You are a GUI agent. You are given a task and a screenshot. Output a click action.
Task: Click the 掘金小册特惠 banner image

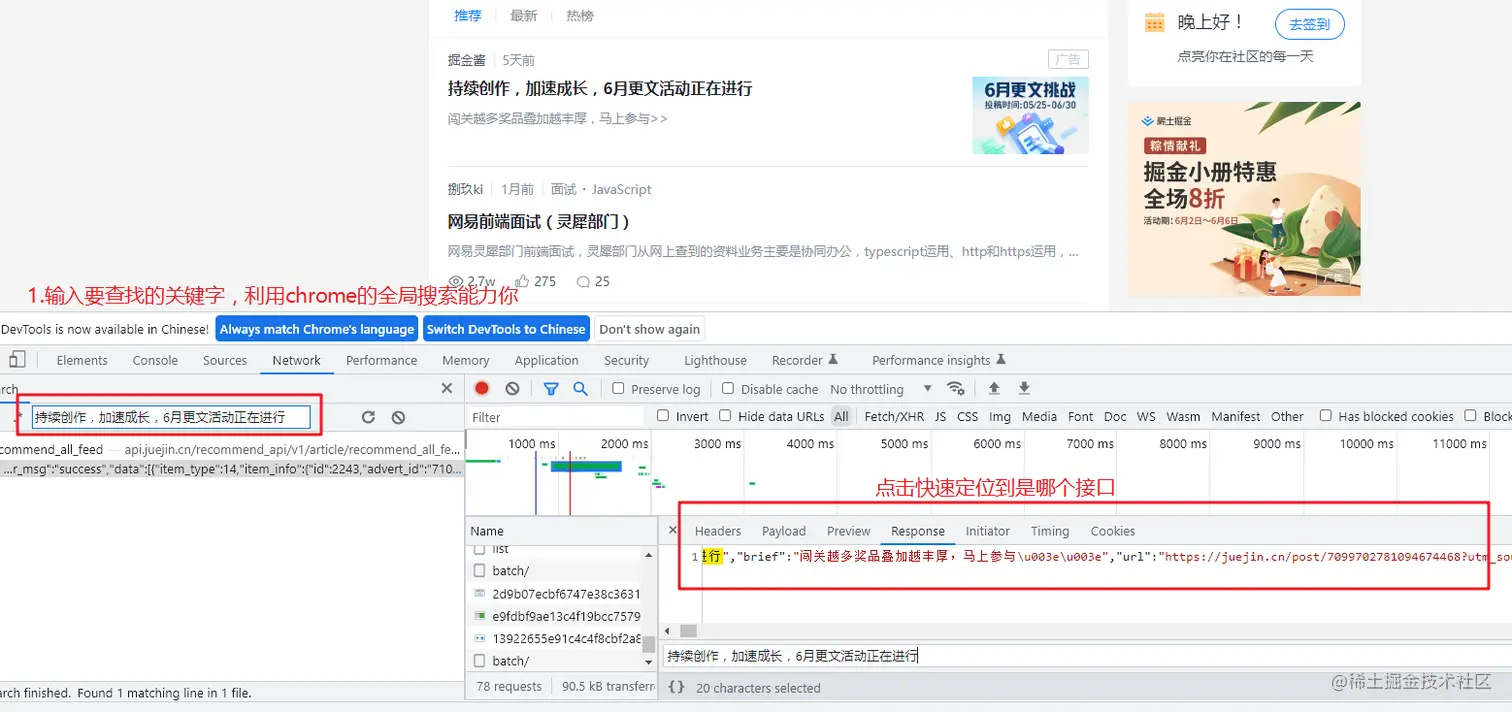[1244, 199]
